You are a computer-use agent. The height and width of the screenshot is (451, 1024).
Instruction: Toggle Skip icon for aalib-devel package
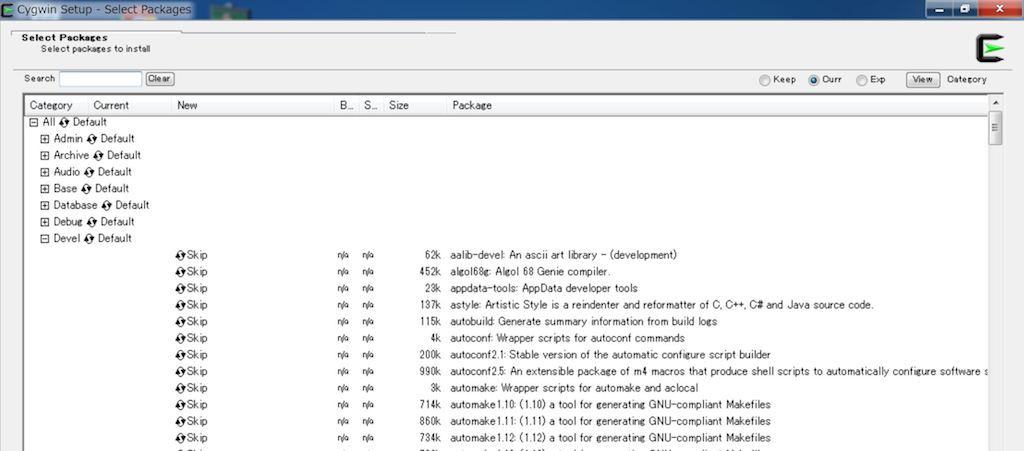click(x=180, y=255)
